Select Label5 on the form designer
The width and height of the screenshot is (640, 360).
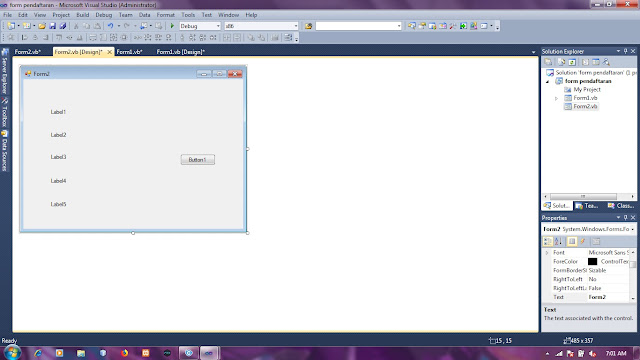pos(58,204)
